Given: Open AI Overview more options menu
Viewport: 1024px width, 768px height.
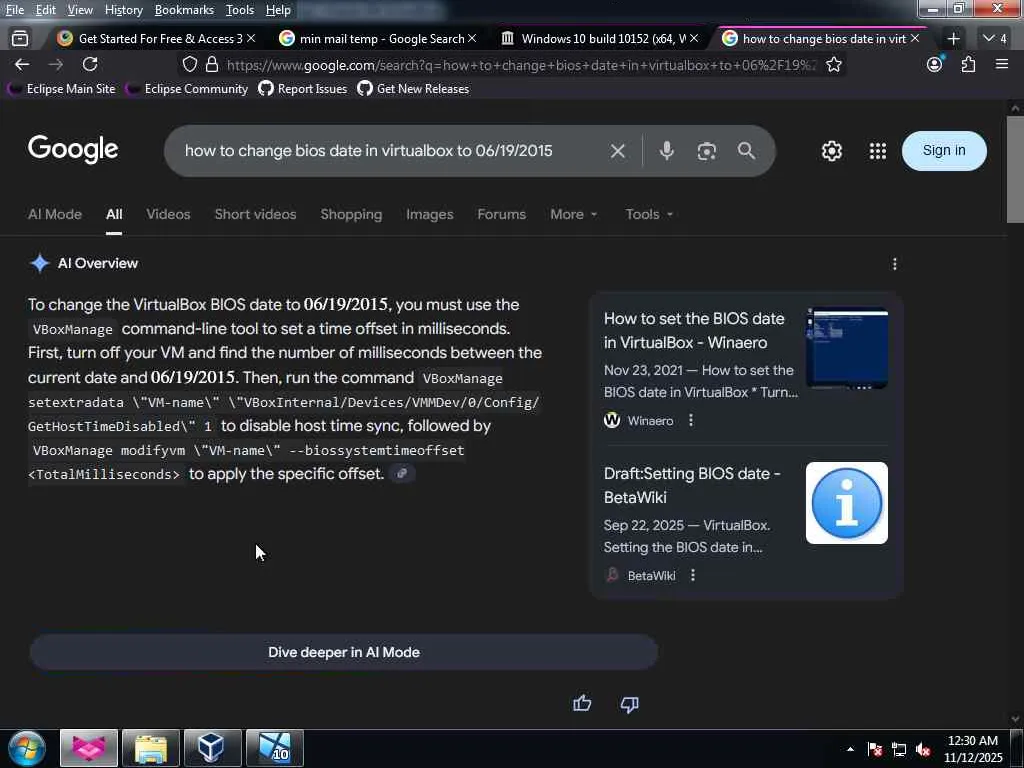Looking at the screenshot, I should click(895, 264).
